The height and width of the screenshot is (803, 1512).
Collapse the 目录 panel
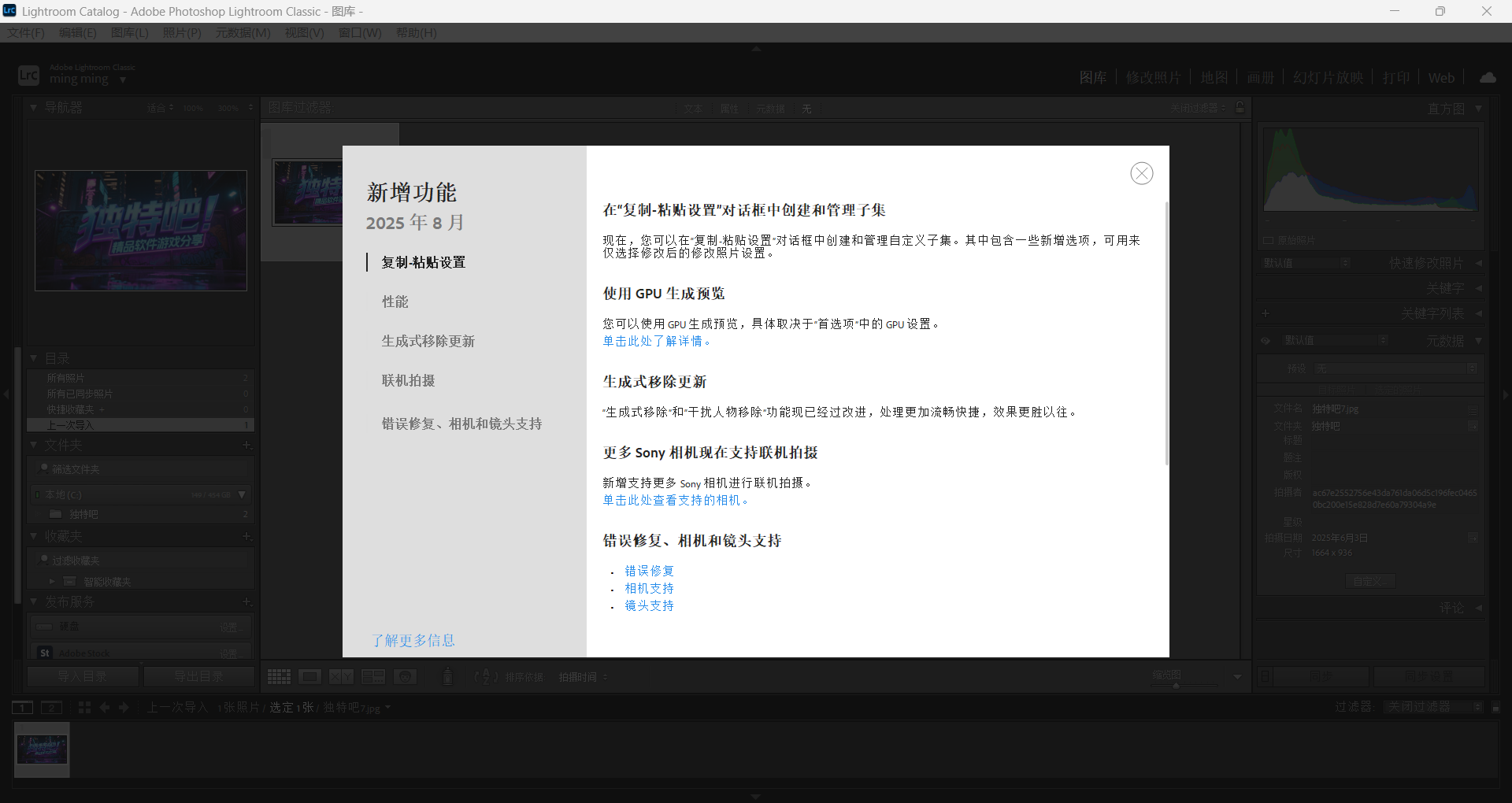pyautogui.click(x=33, y=358)
